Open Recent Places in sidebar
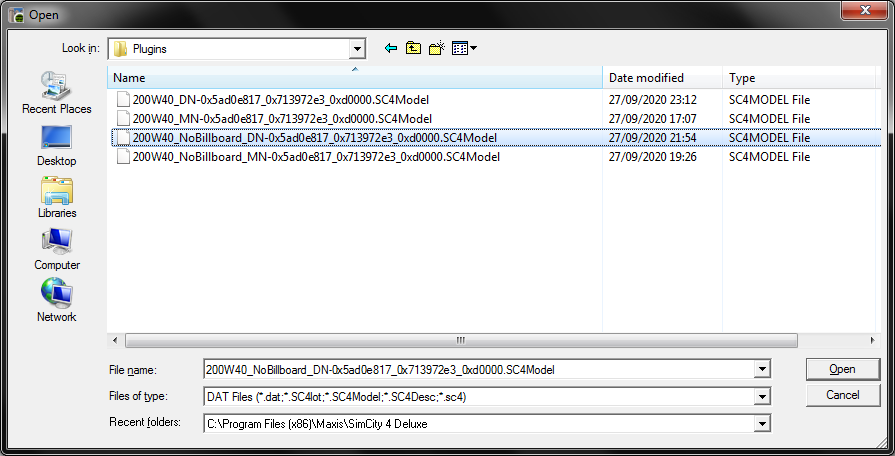The height and width of the screenshot is (456, 895). (x=57, y=92)
